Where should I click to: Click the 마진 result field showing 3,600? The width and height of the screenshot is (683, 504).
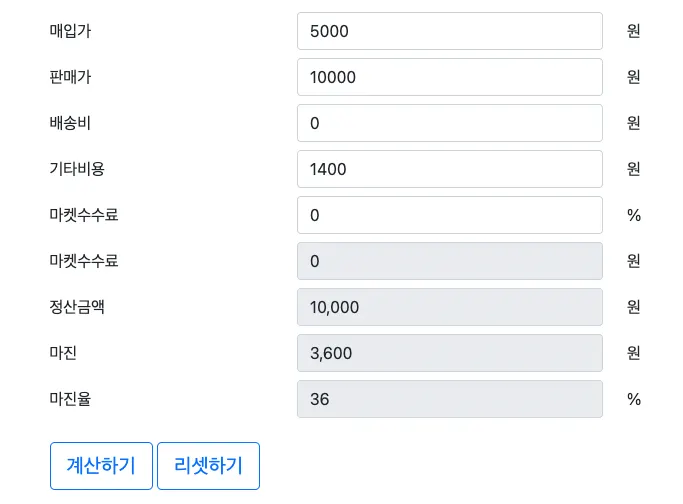pyautogui.click(x=449, y=353)
